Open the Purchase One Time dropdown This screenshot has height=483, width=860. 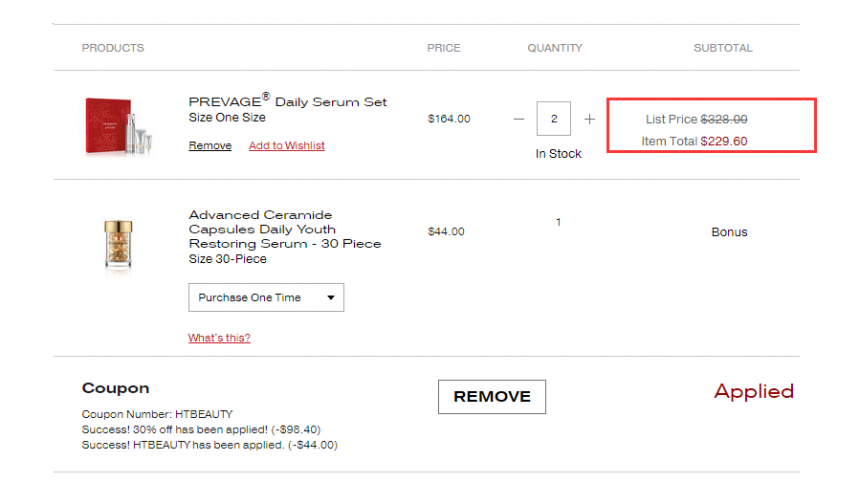coord(266,298)
